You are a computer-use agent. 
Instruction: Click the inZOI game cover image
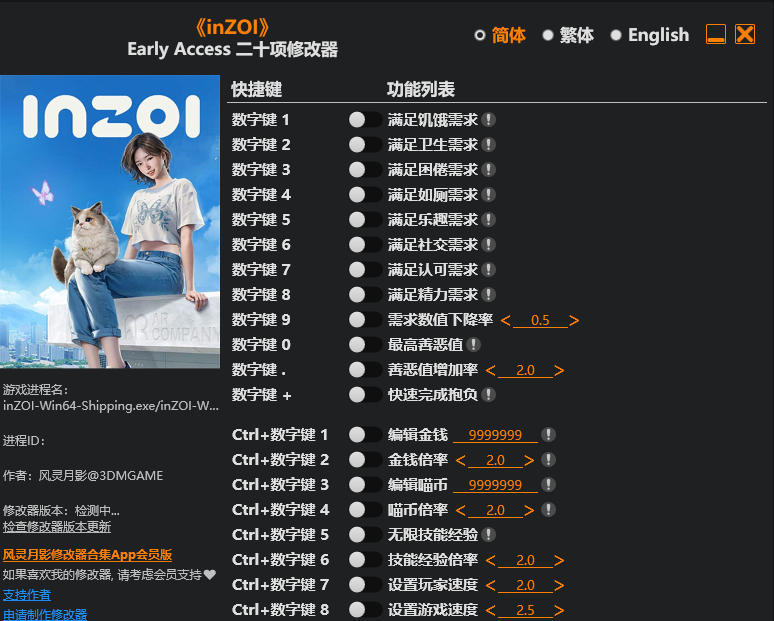coord(110,222)
